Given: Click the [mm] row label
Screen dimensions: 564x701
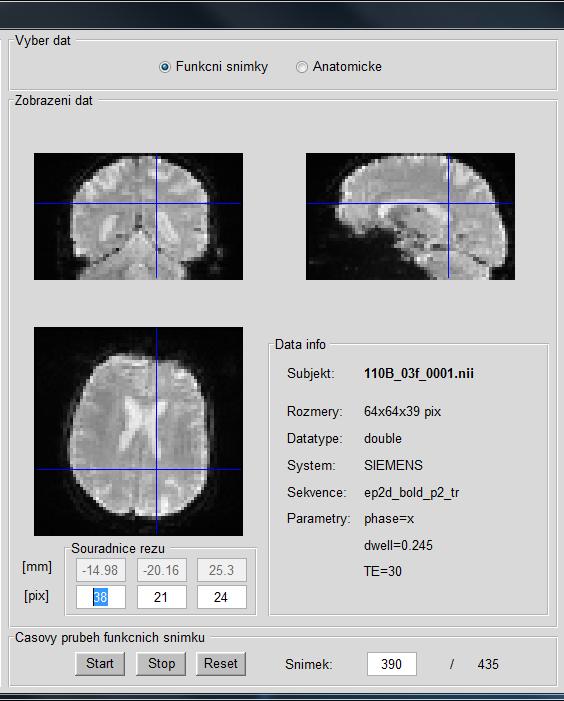Looking at the screenshot, I should pyautogui.click(x=37, y=567).
